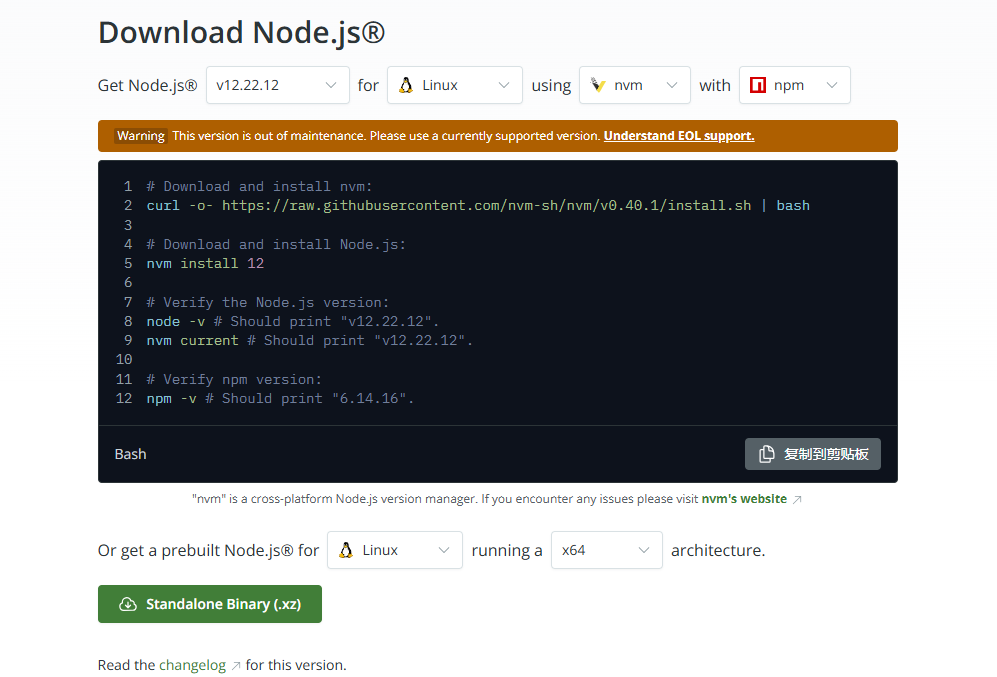Click the 'Bash' language label
This screenshot has height=677, width=997.
pyautogui.click(x=130, y=454)
